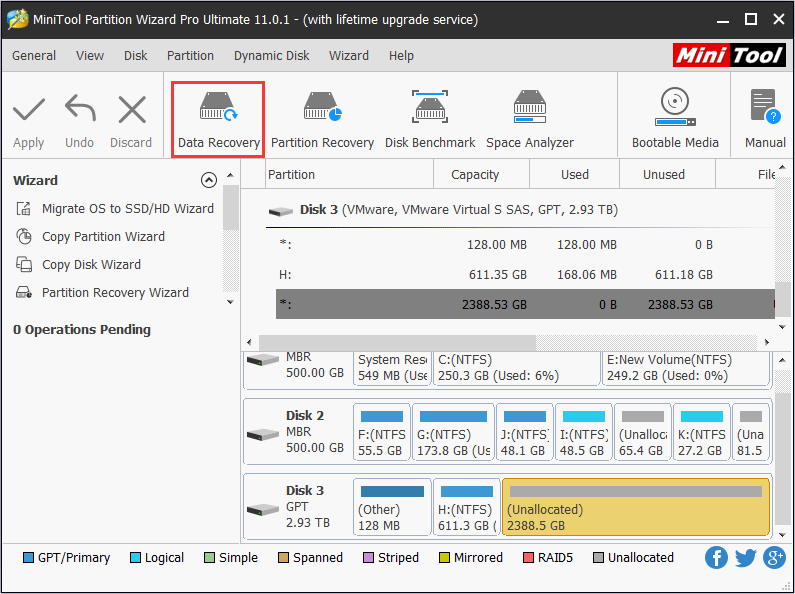Open the General menu
This screenshot has width=795, height=594.
[34, 55]
